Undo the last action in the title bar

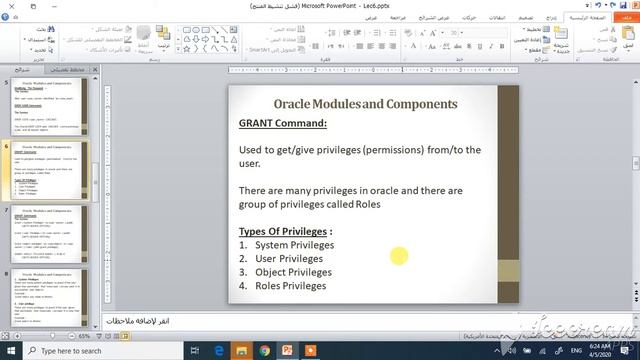612,5
